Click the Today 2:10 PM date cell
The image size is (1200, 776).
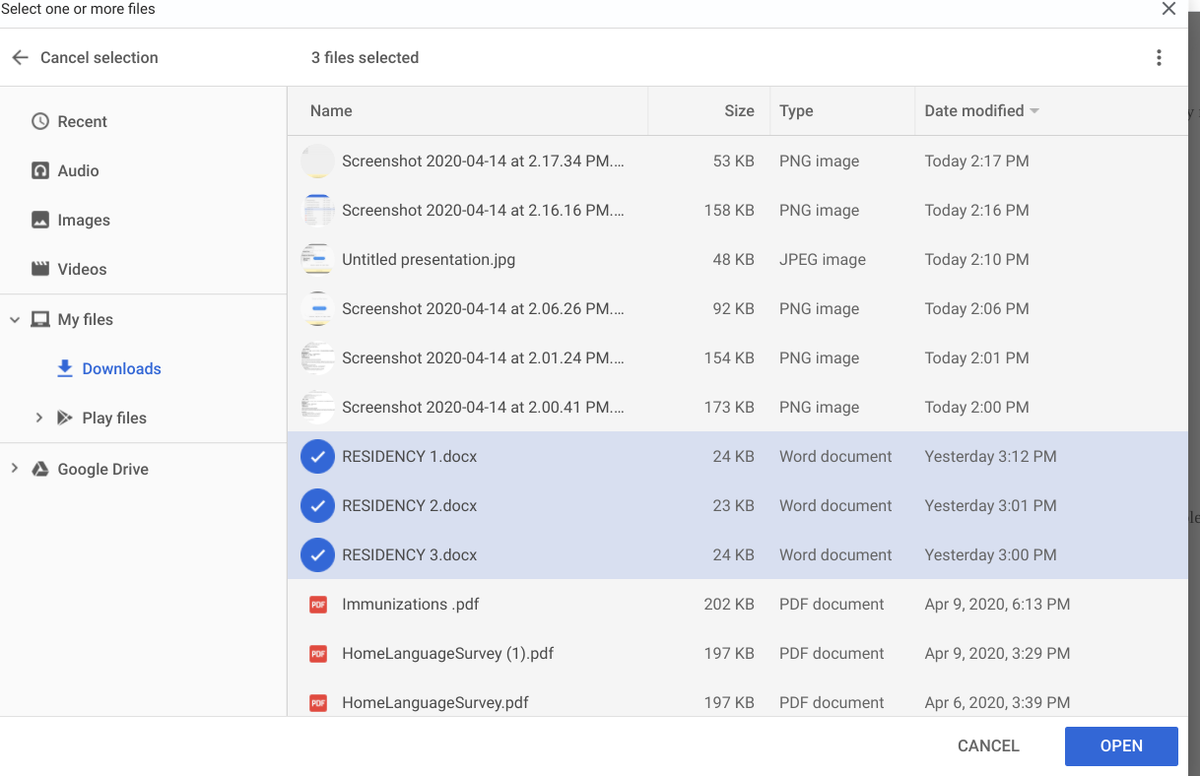coord(977,259)
